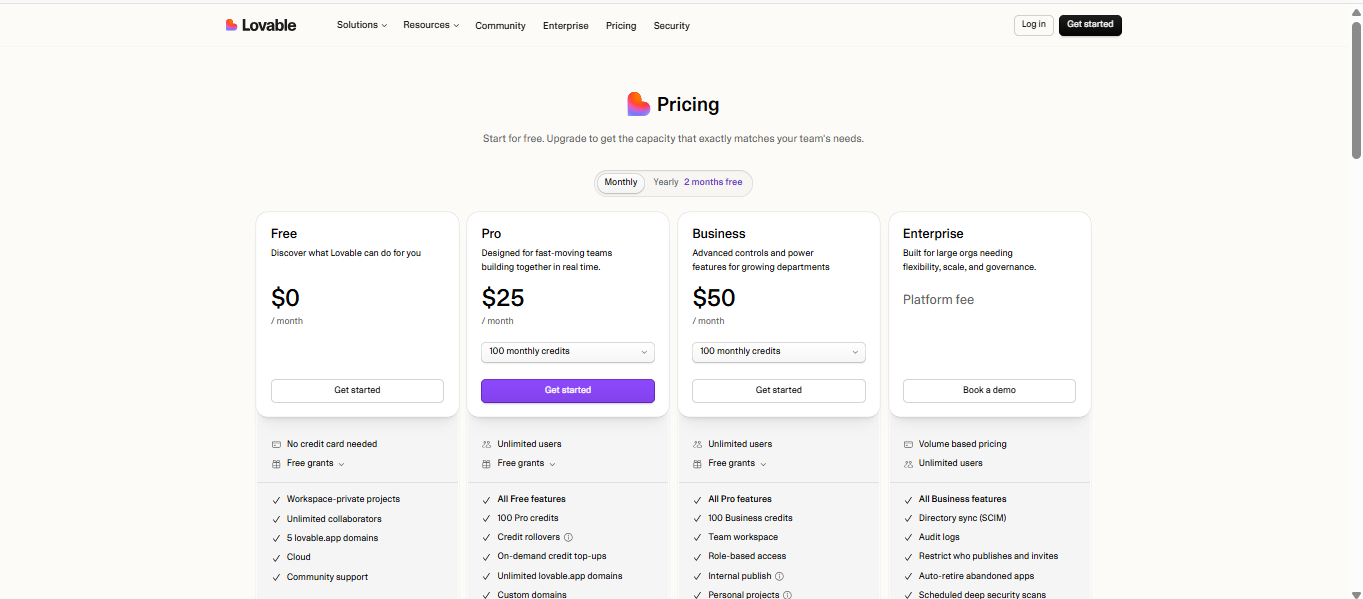Click Get started on Free plan
This screenshot has height=599, width=1363.
click(357, 391)
